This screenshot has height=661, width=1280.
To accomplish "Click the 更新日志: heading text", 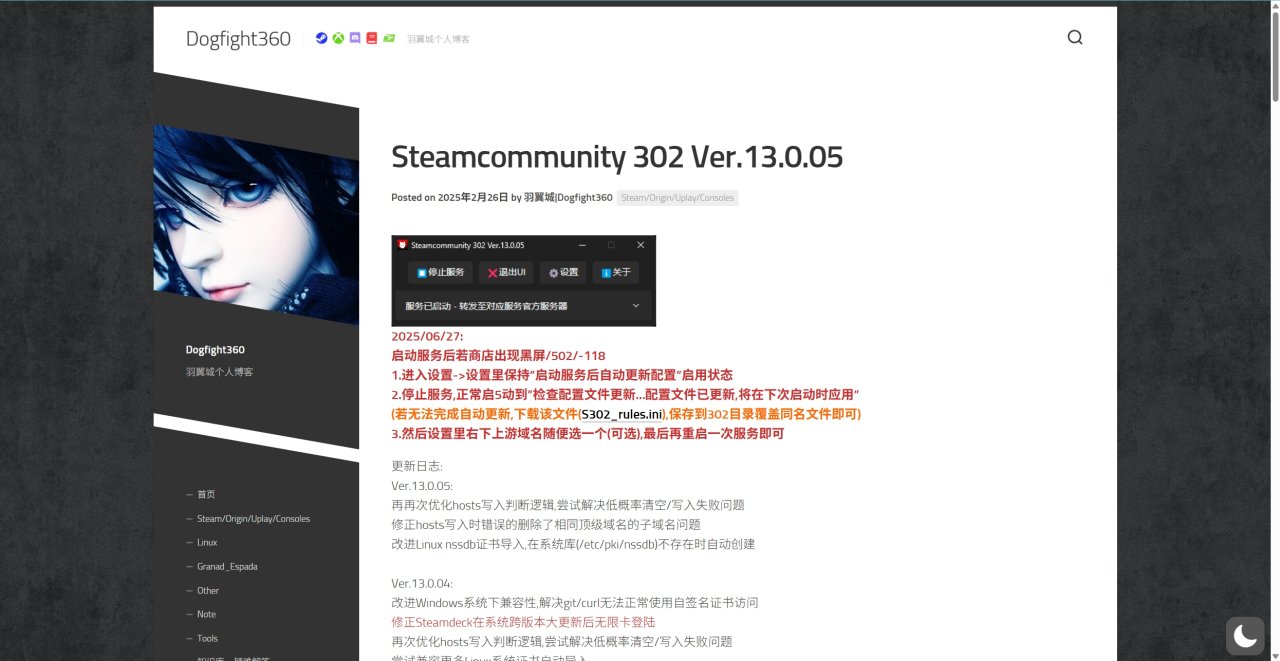I will point(417,466).
